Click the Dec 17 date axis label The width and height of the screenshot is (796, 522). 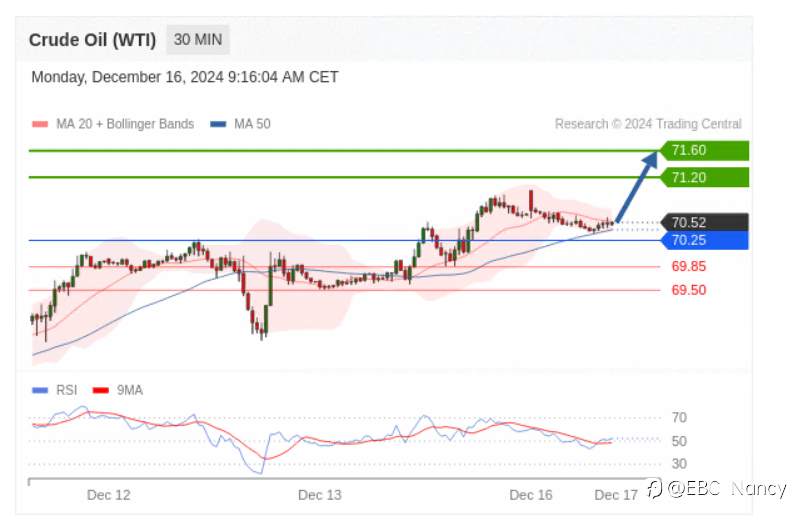tap(616, 495)
